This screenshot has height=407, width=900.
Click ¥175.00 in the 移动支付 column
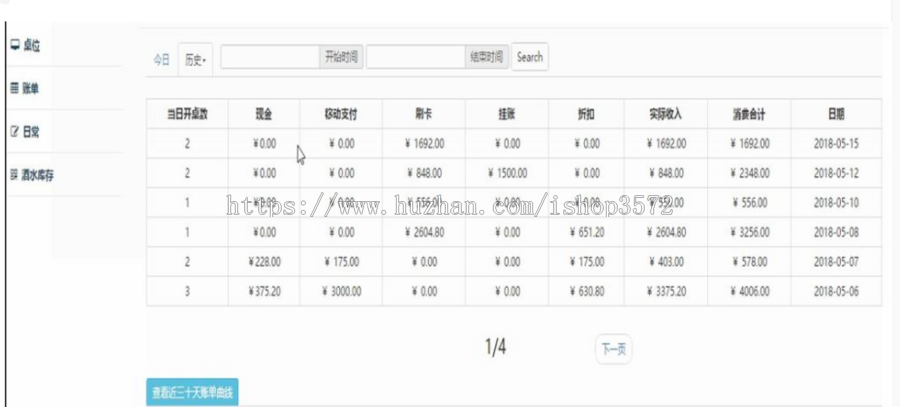(x=341, y=262)
